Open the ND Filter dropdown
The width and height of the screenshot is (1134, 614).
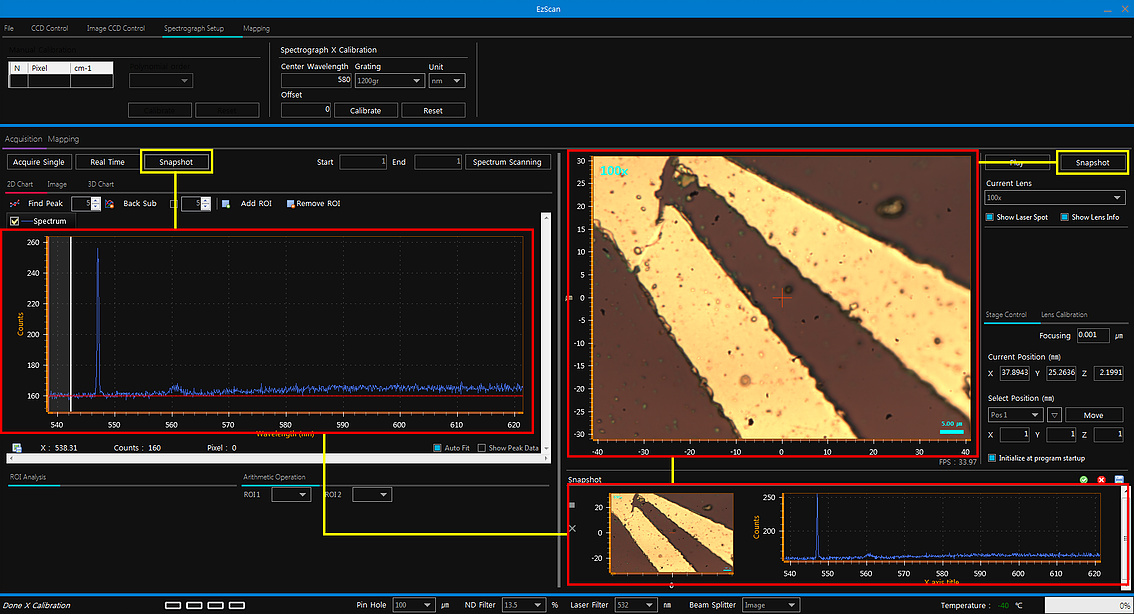coord(524,605)
